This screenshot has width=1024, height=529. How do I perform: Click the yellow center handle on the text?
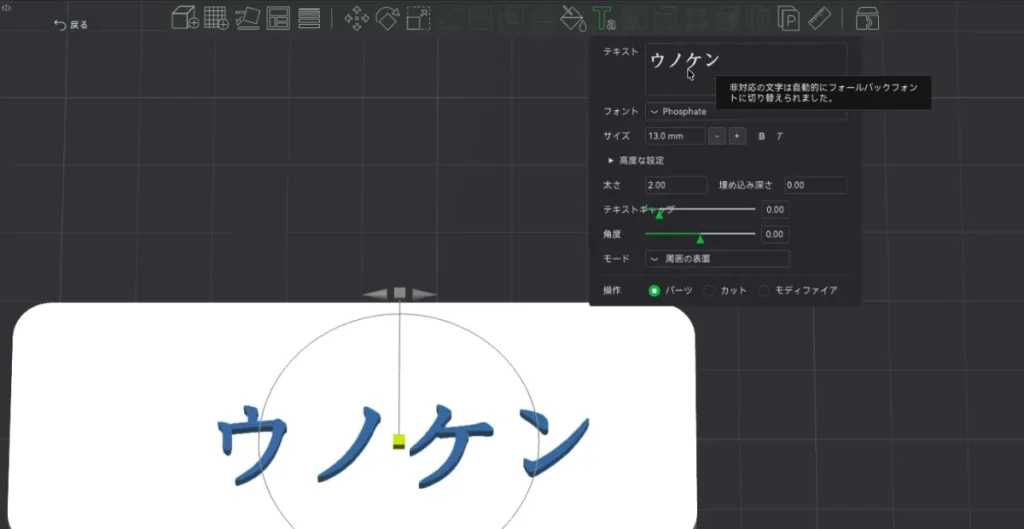click(399, 441)
